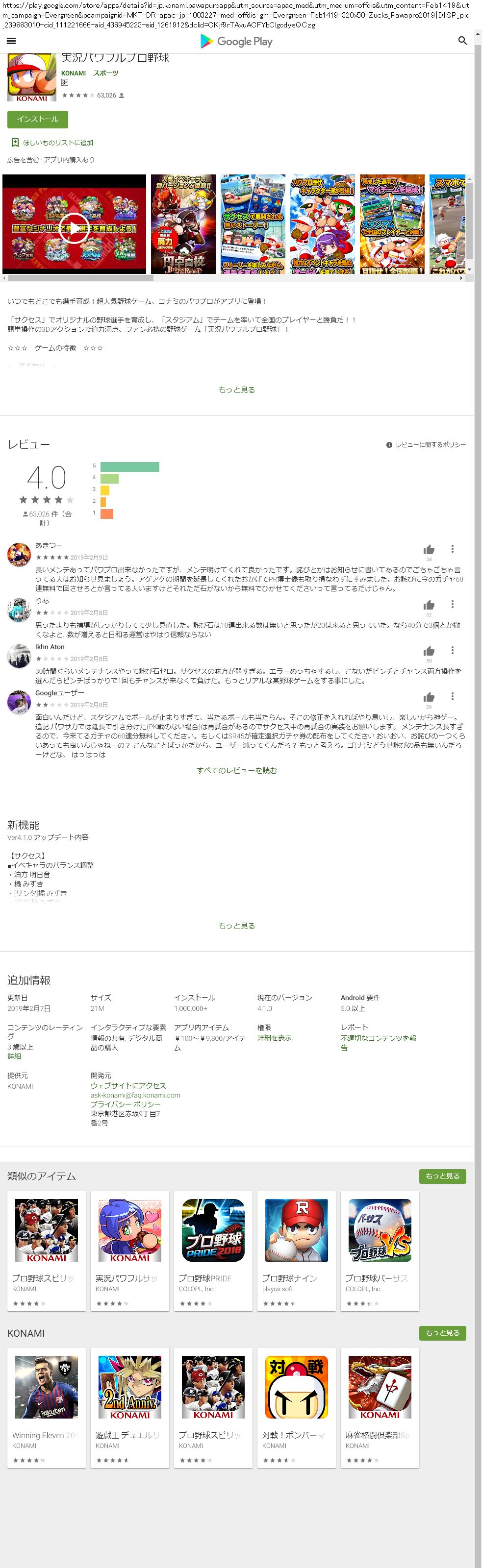Open the 円卓高校 screenshot thumbnail

click(183, 224)
